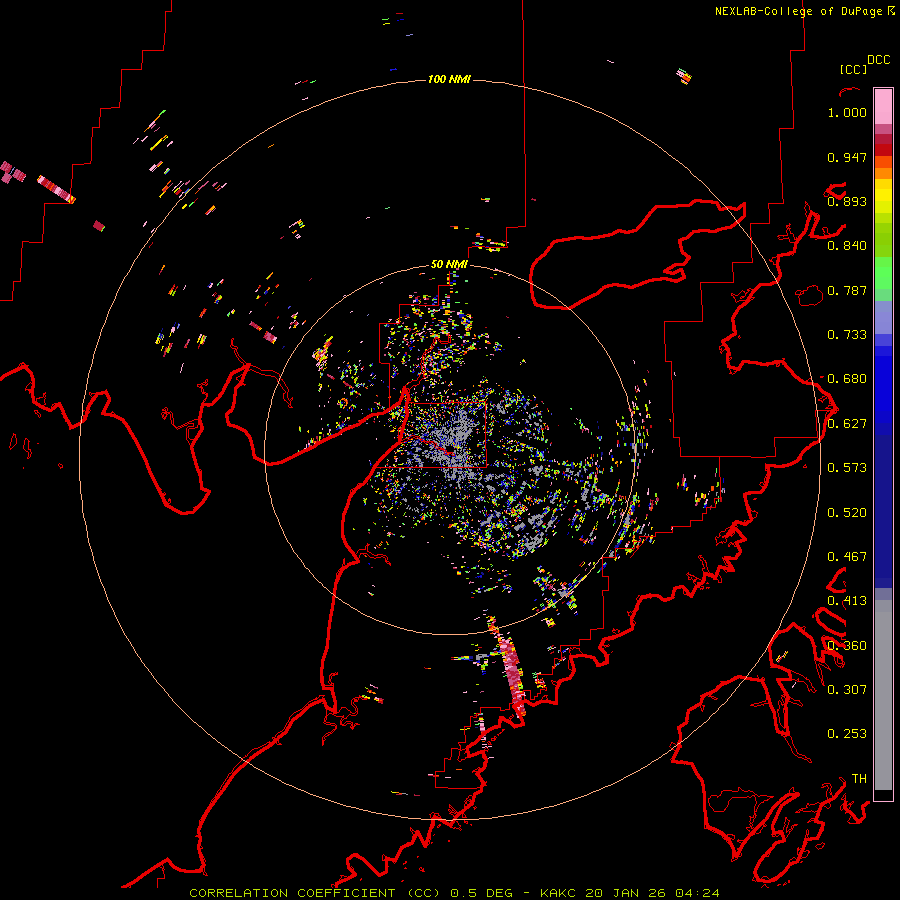The image size is (900, 900).
Task: Click the gray lower segment of the color bar
Action: pos(883,695)
